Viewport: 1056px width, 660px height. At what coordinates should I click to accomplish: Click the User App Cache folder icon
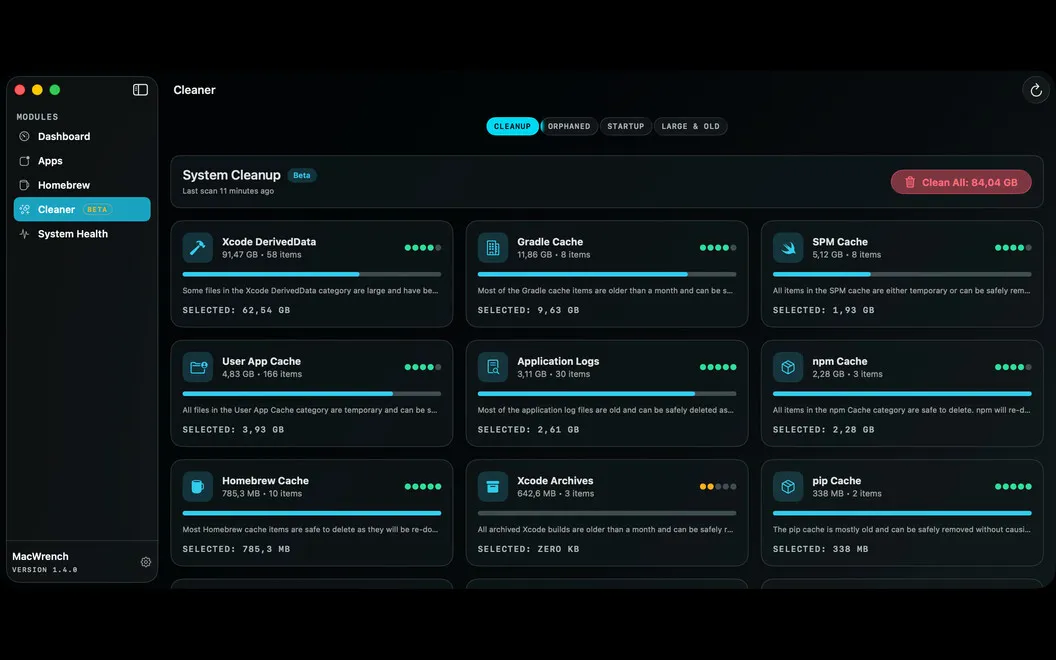pos(197,367)
